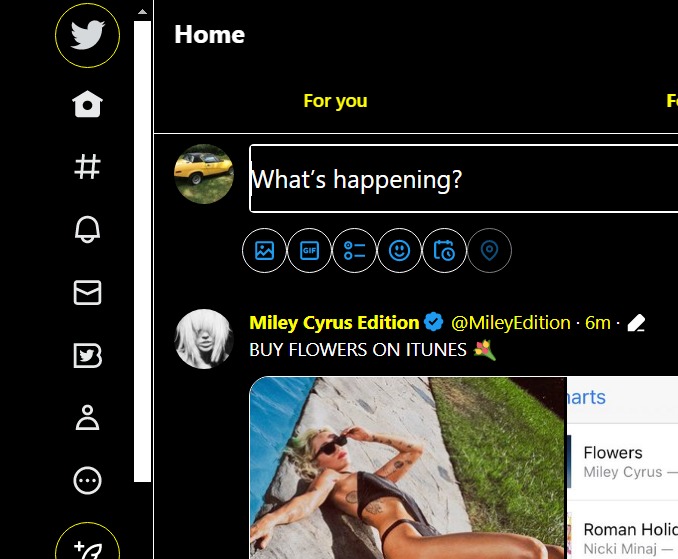
Task: Open Profile person icon
Action: tap(87, 418)
